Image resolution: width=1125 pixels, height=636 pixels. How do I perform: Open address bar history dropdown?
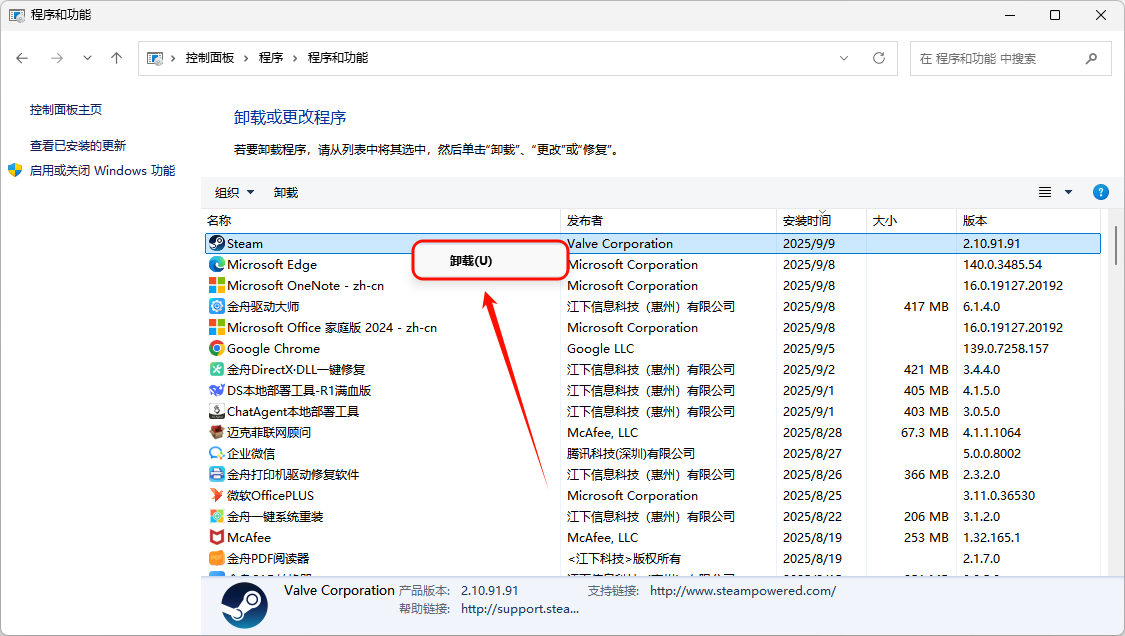tap(844, 58)
